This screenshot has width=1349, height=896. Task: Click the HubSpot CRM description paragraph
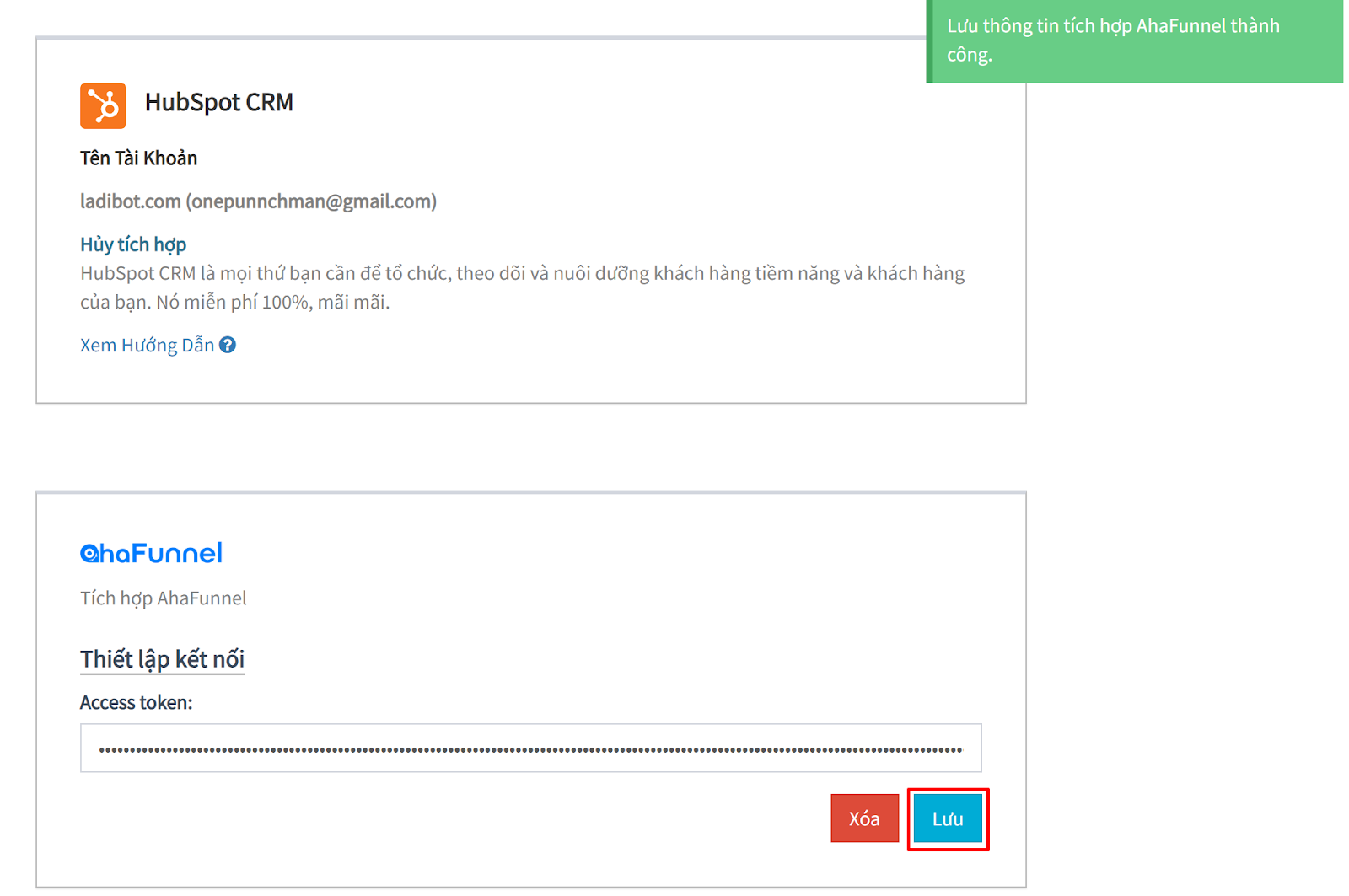523,287
